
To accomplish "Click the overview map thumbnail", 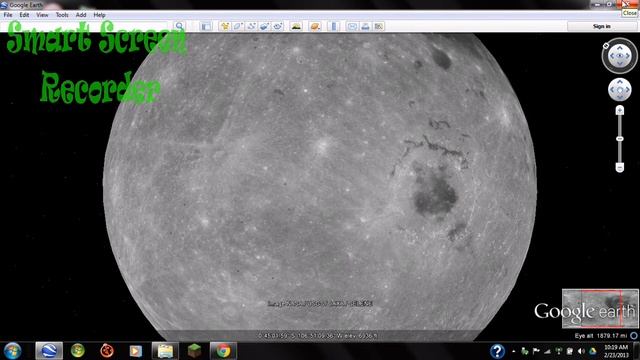I will pyautogui.click(x=600, y=309).
